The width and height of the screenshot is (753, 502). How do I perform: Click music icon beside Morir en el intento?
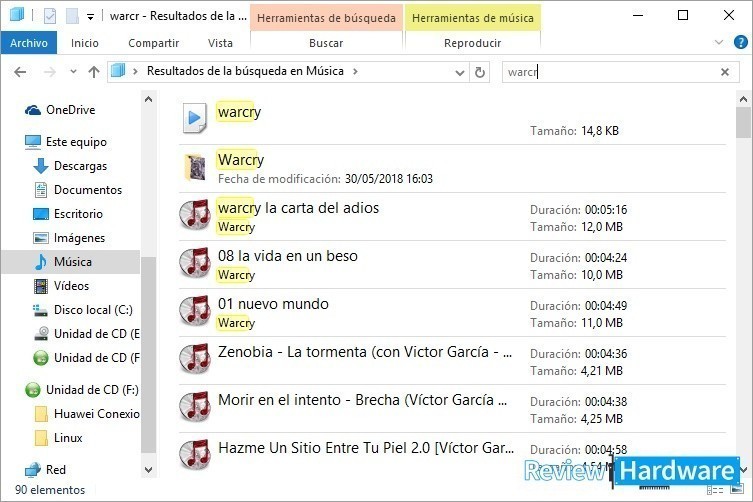(195, 406)
